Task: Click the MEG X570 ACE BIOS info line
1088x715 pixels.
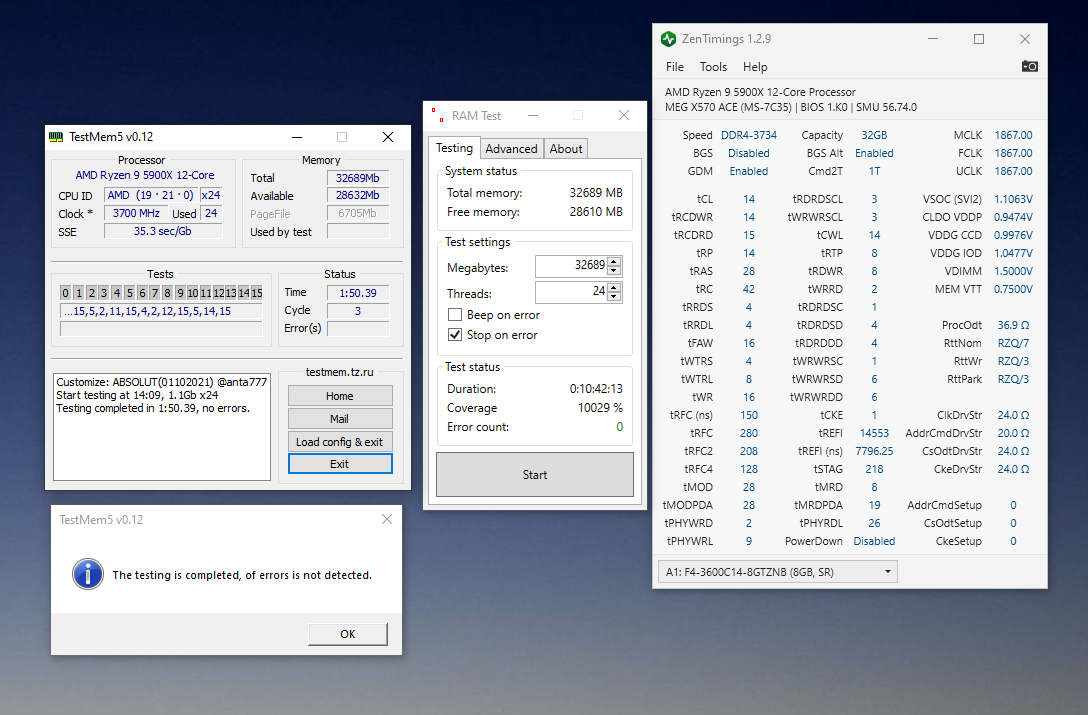Action: (x=791, y=107)
